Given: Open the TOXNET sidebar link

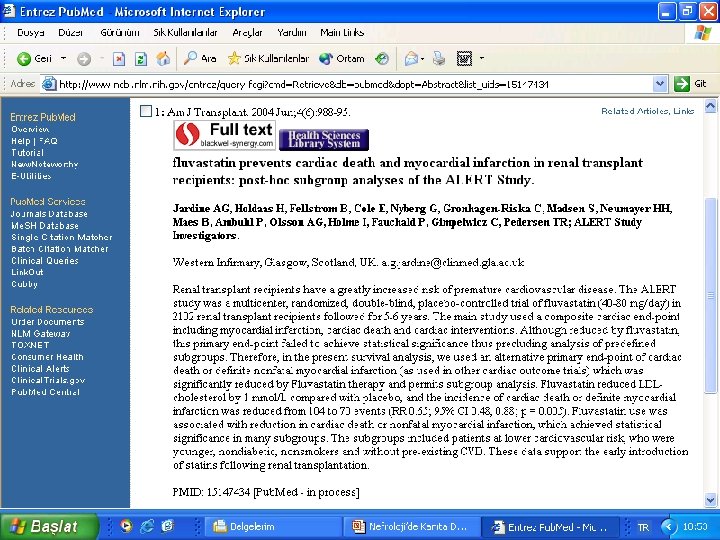Looking at the screenshot, I should pos(30,345).
